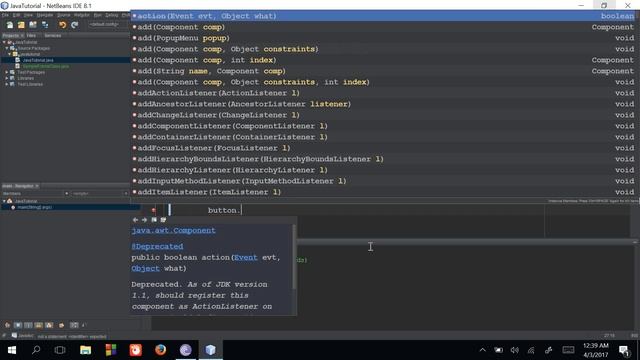This screenshot has height=360, width=640.
Task: Open the java.awt.Component link
Action: click(x=173, y=231)
